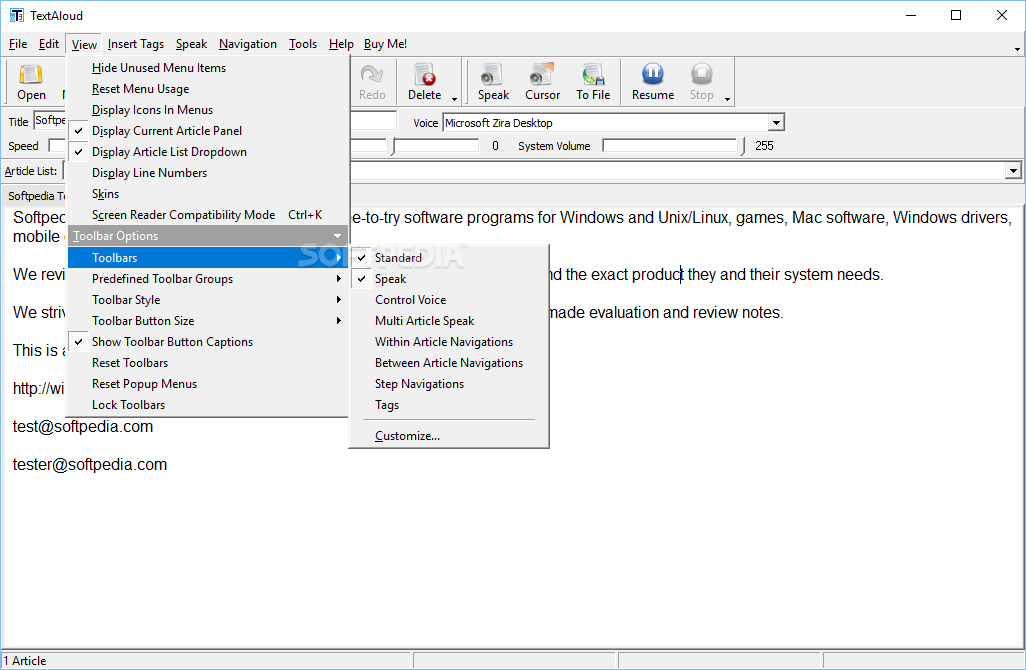1026x670 pixels.
Task: Click the TextAloud application icon in title bar
Action: click(x=16, y=15)
